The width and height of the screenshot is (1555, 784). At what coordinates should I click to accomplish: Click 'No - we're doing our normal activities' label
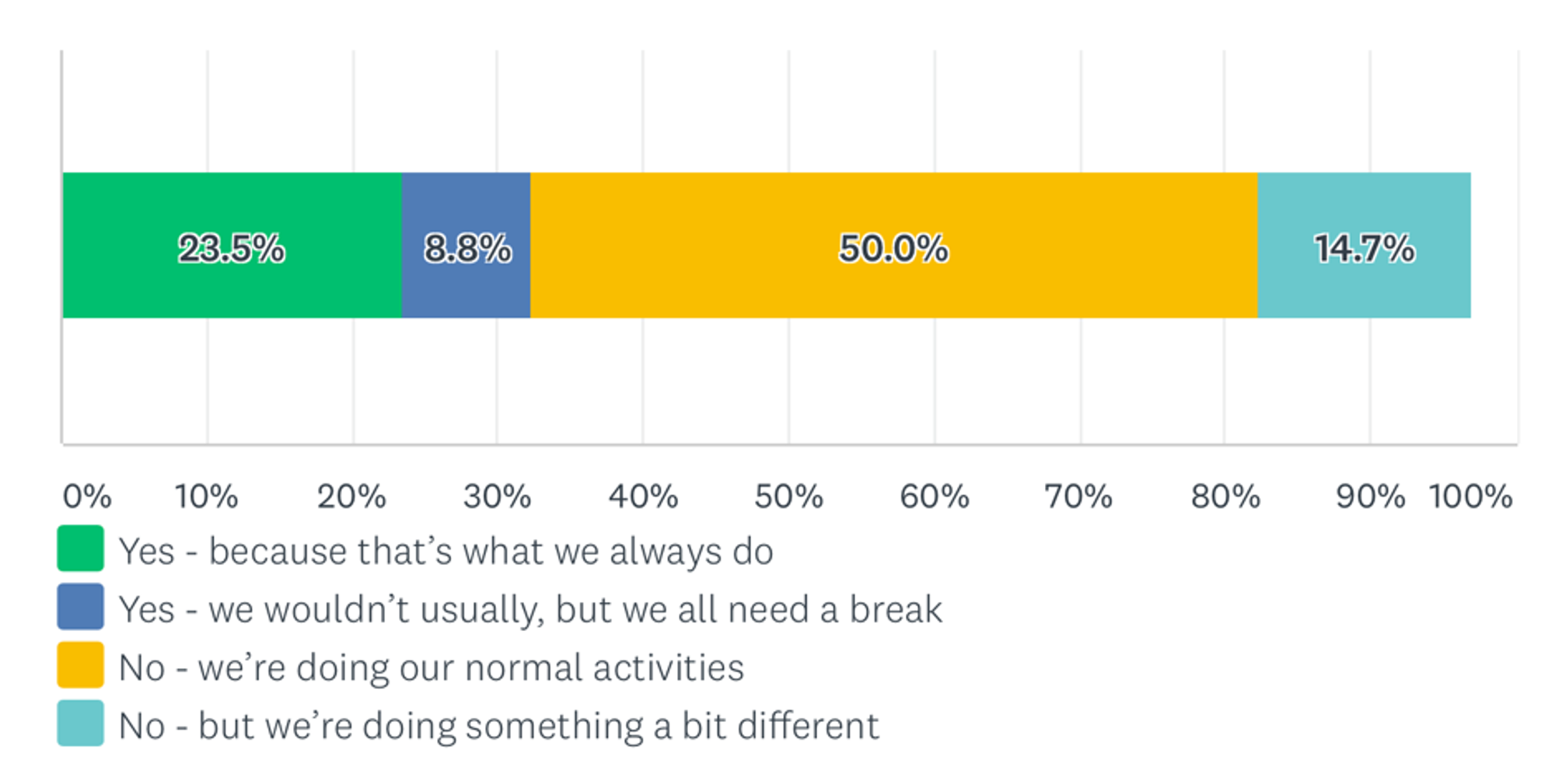[432, 668]
